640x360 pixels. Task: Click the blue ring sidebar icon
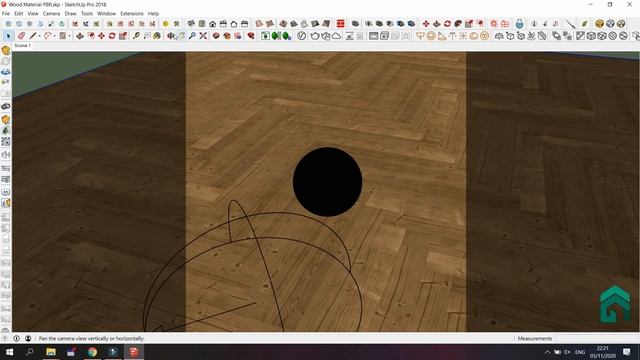point(6,72)
